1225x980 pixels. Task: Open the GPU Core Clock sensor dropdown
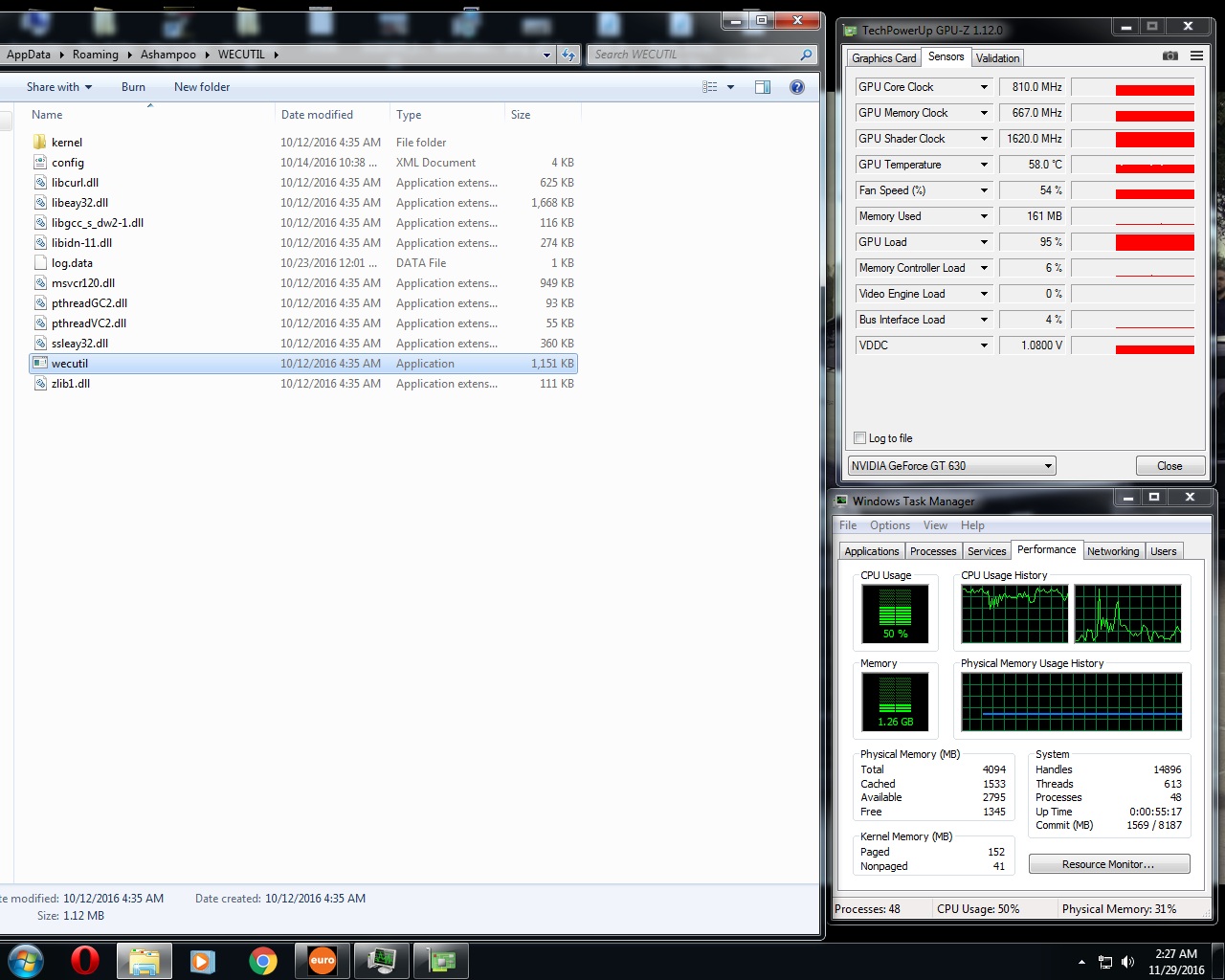pyautogui.click(x=984, y=87)
